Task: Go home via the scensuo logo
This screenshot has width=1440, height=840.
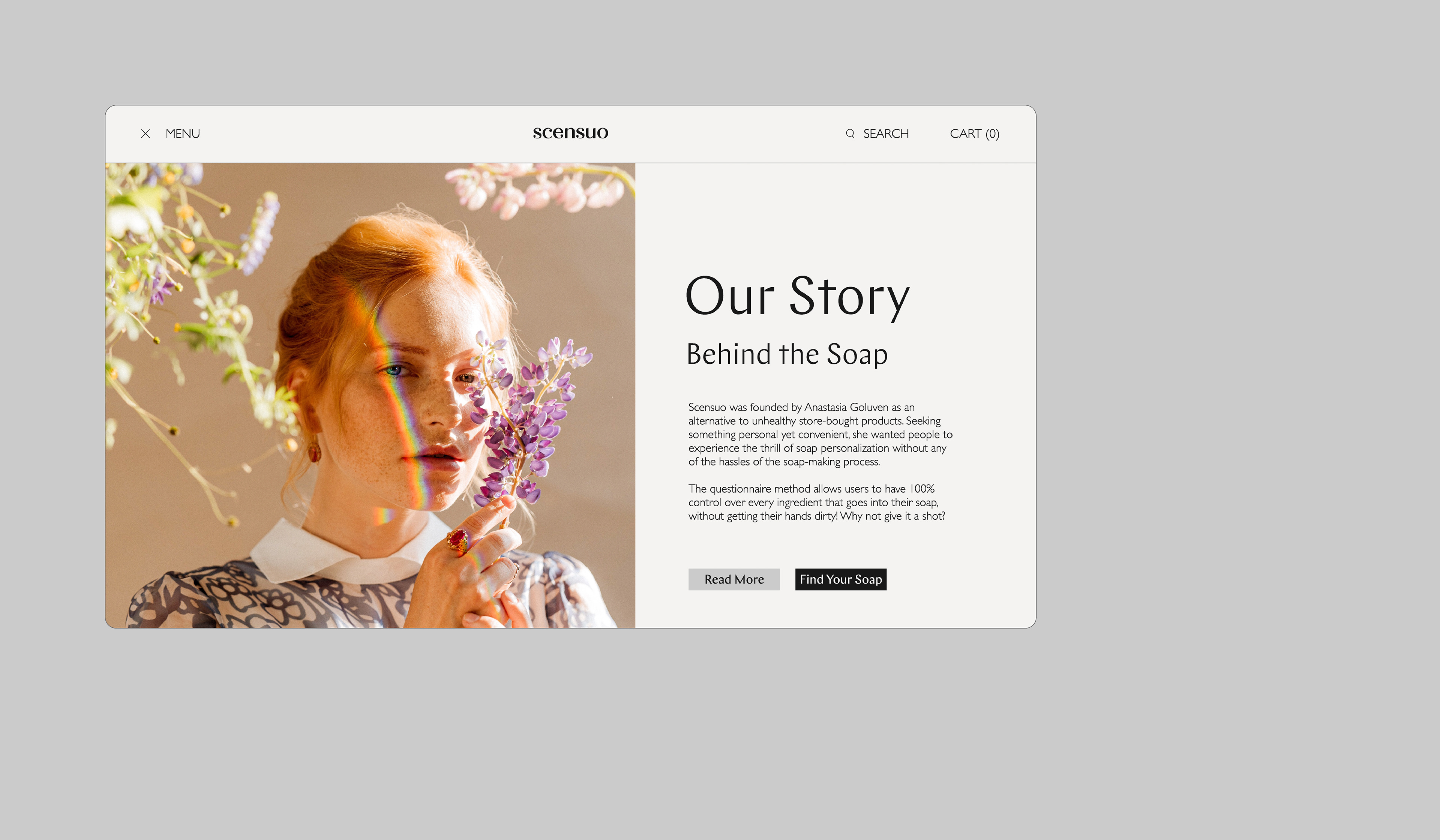Action: pos(570,133)
